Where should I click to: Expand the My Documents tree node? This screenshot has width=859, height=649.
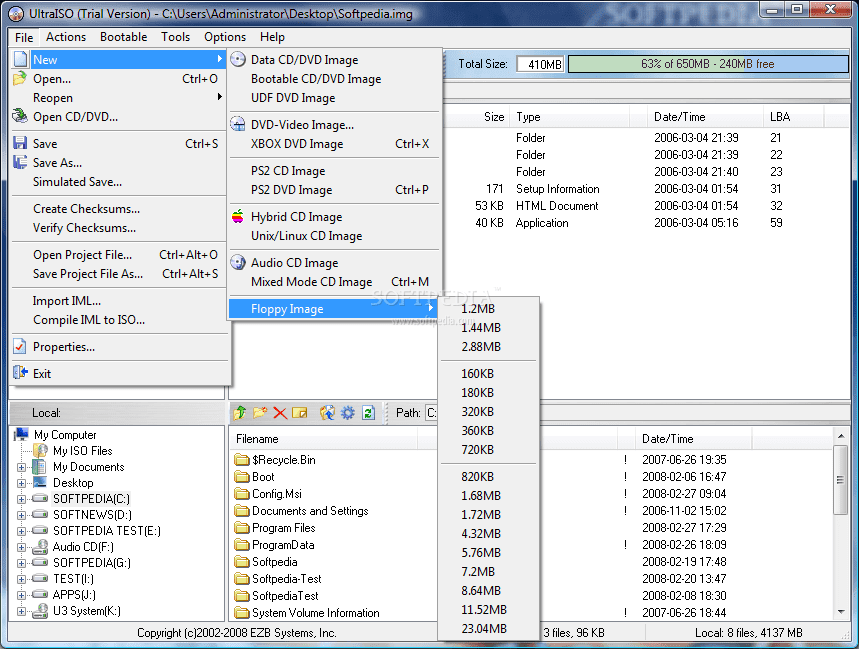21,467
